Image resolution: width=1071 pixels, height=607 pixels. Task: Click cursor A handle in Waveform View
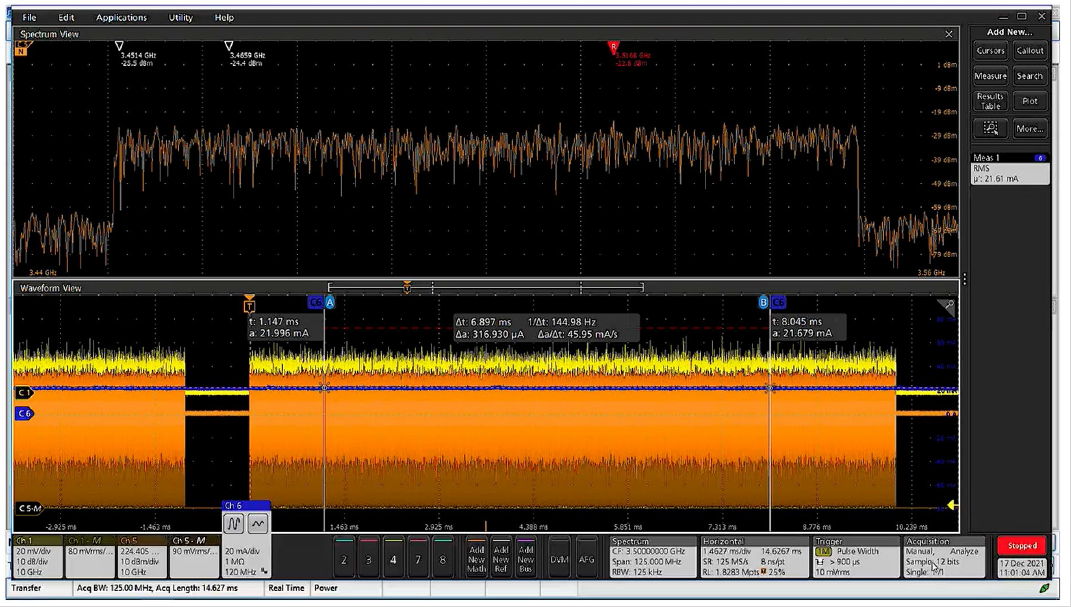pos(329,302)
